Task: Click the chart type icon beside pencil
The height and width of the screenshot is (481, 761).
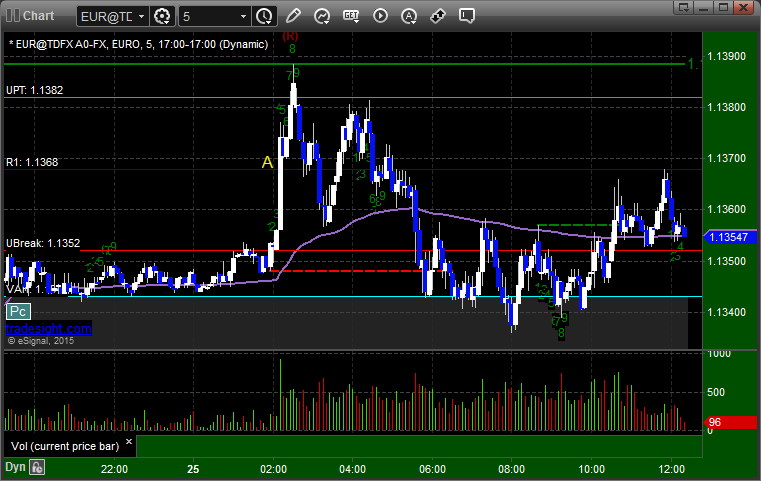Action: 321,16
